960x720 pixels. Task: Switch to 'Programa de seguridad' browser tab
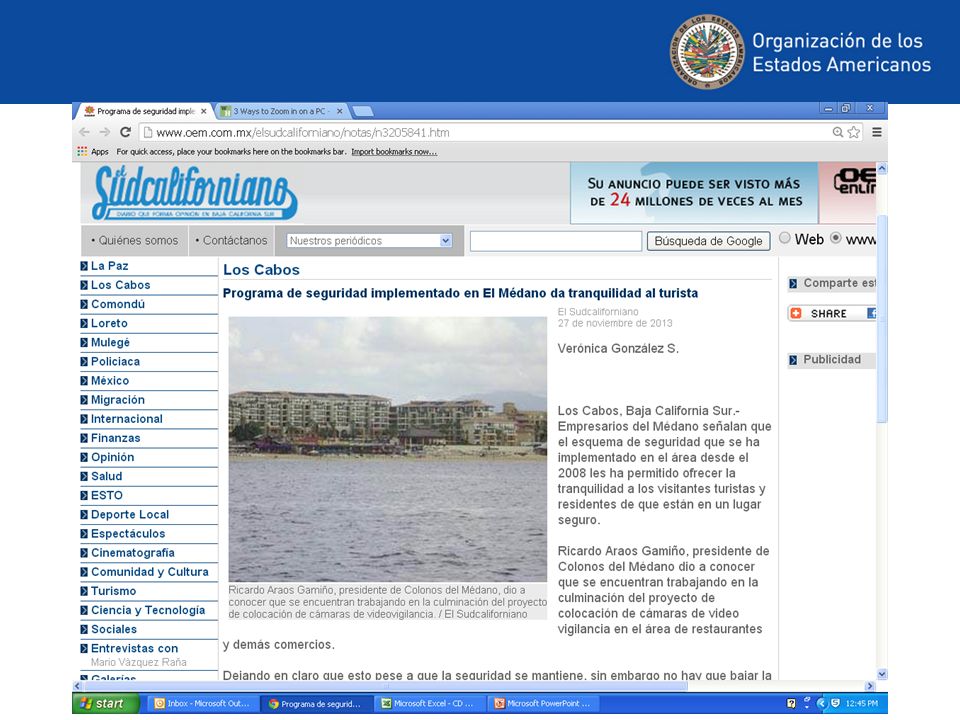click(x=145, y=111)
